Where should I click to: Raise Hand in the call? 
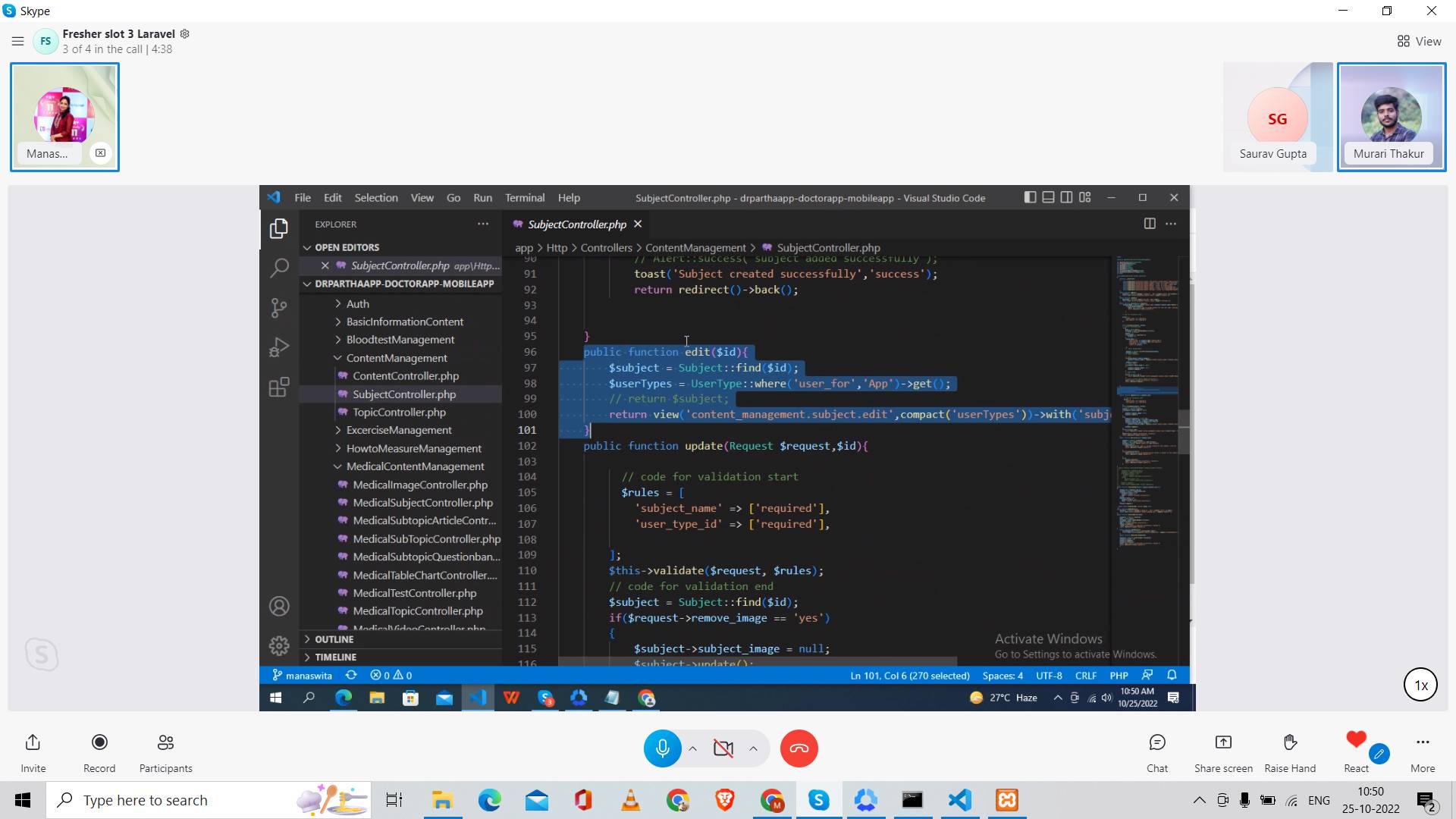(x=1290, y=752)
